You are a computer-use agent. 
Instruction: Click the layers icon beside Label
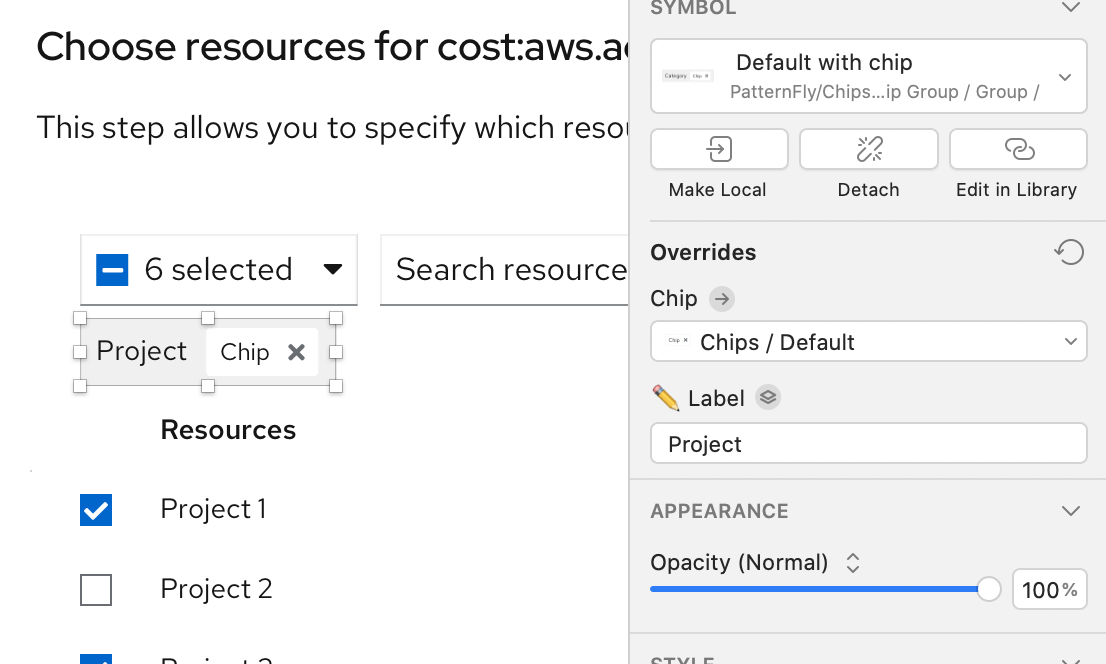pyautogui.click(x=767, y=397)
